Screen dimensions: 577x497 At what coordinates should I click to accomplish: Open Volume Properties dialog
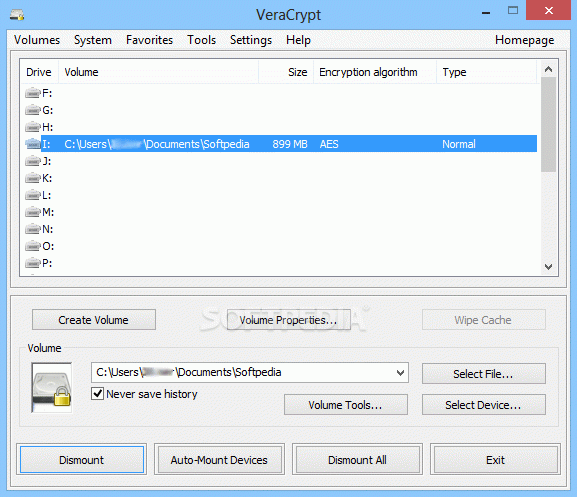click(288, 320)
